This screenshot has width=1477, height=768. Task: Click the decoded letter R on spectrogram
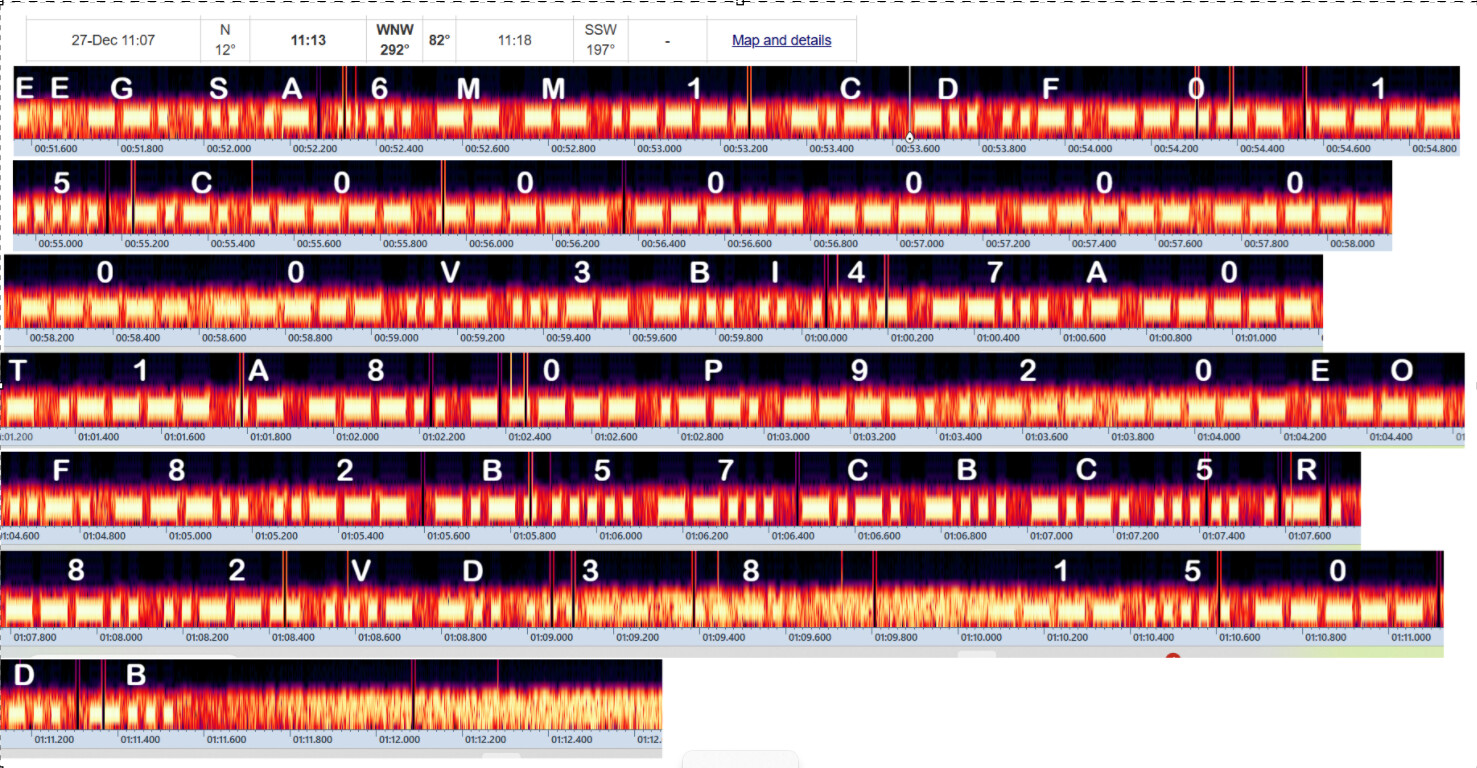[1305, 470]
